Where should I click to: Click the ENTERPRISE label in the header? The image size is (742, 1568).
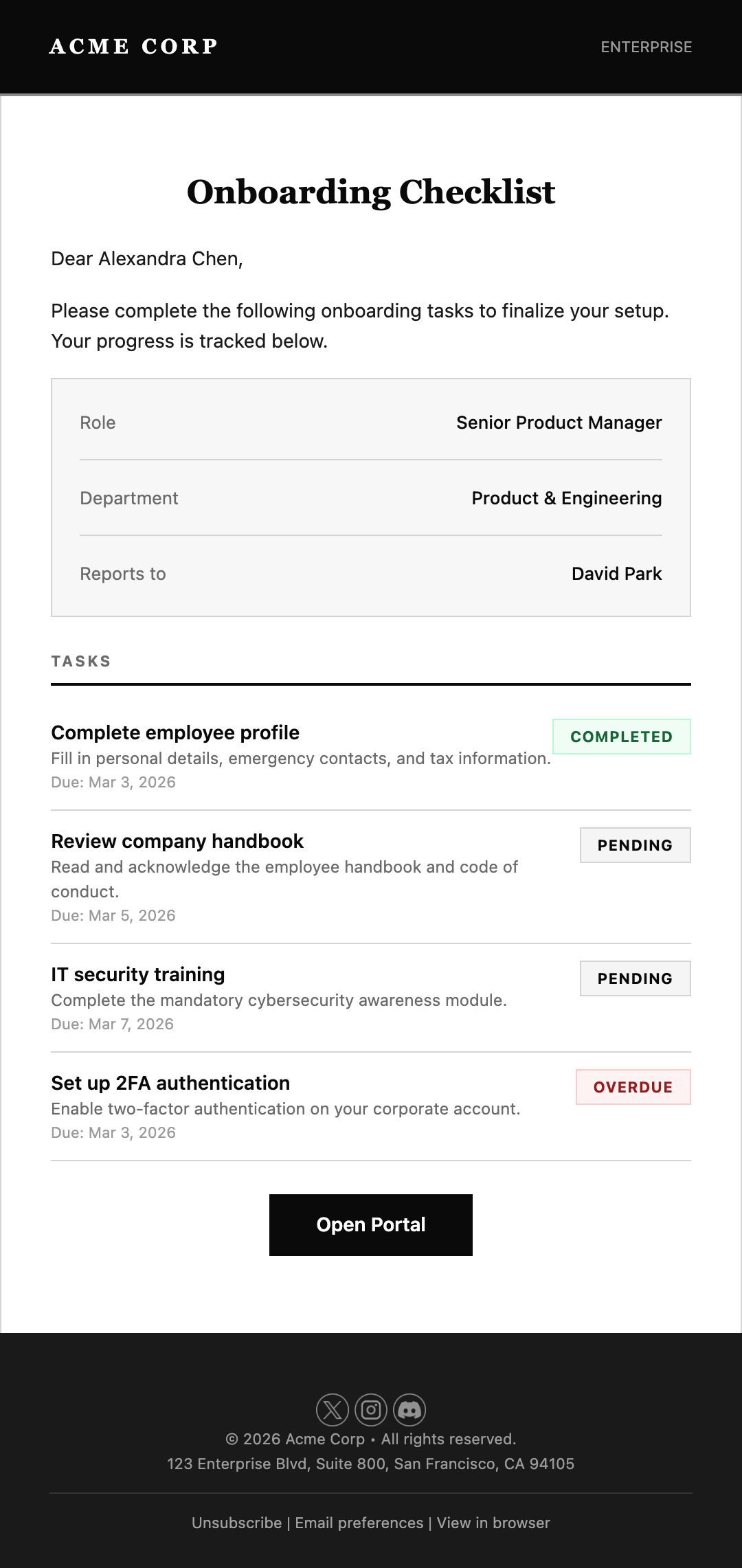(646, 47)
